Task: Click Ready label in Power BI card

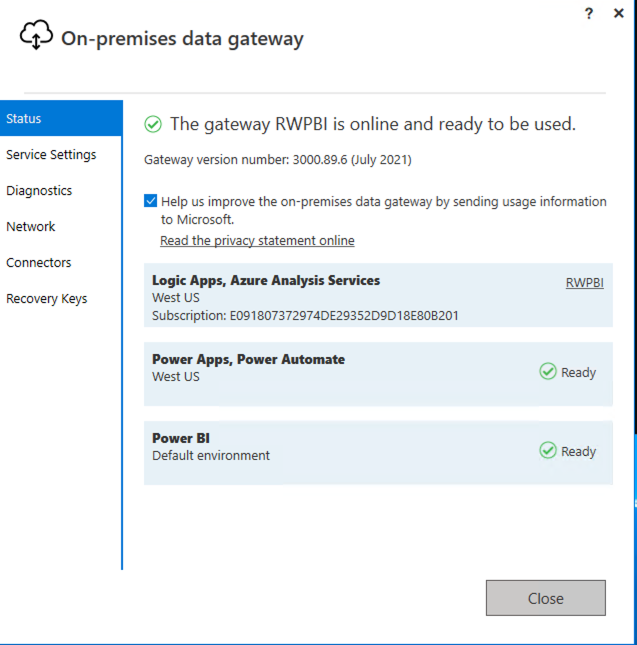Action: [x=579, y=452]
